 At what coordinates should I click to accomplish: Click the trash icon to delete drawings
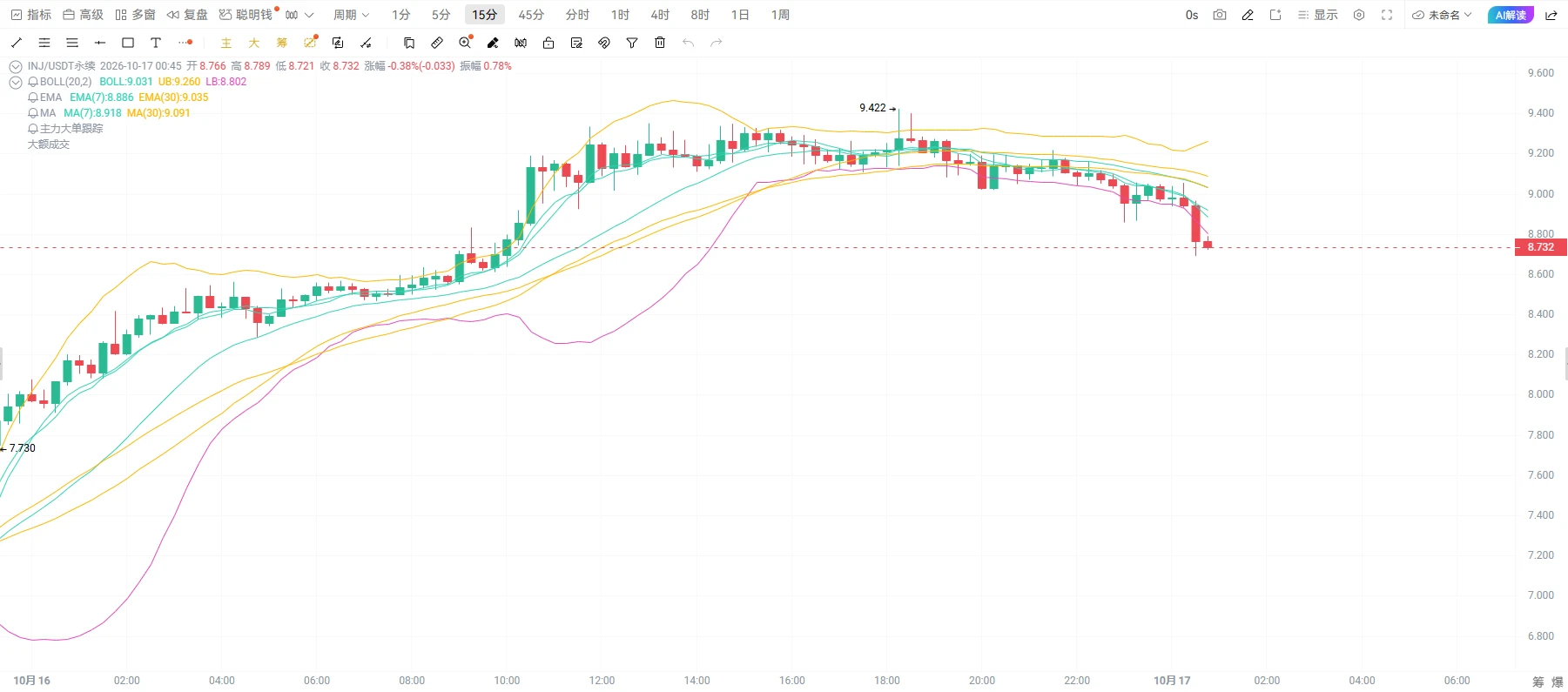(660, 43)
